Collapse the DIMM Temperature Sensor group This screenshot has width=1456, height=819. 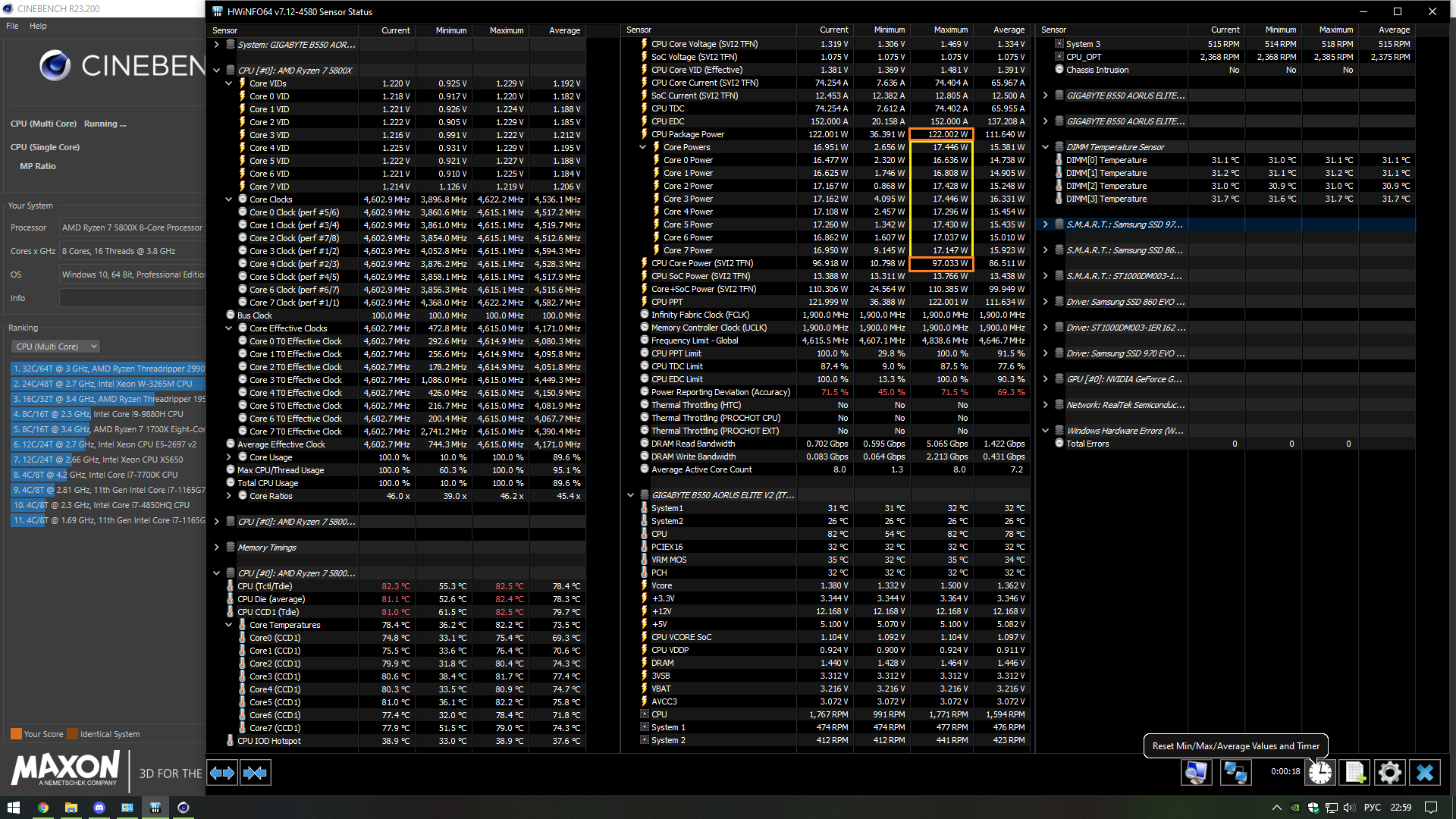1046,147
